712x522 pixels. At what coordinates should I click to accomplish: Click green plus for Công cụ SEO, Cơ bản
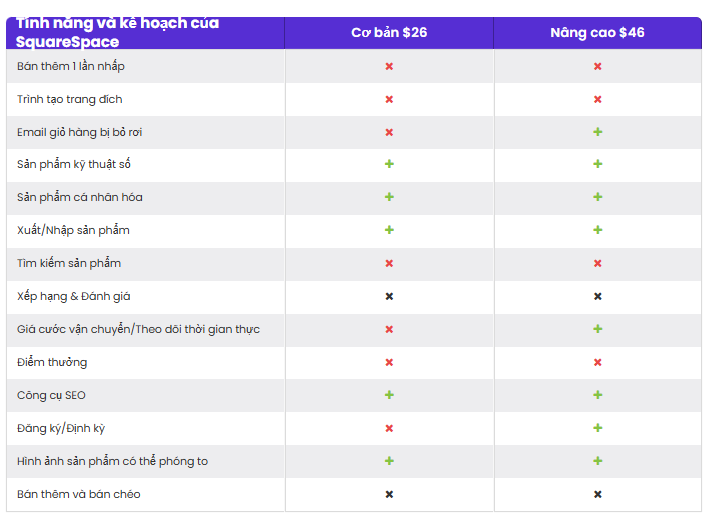coord(389,395)
